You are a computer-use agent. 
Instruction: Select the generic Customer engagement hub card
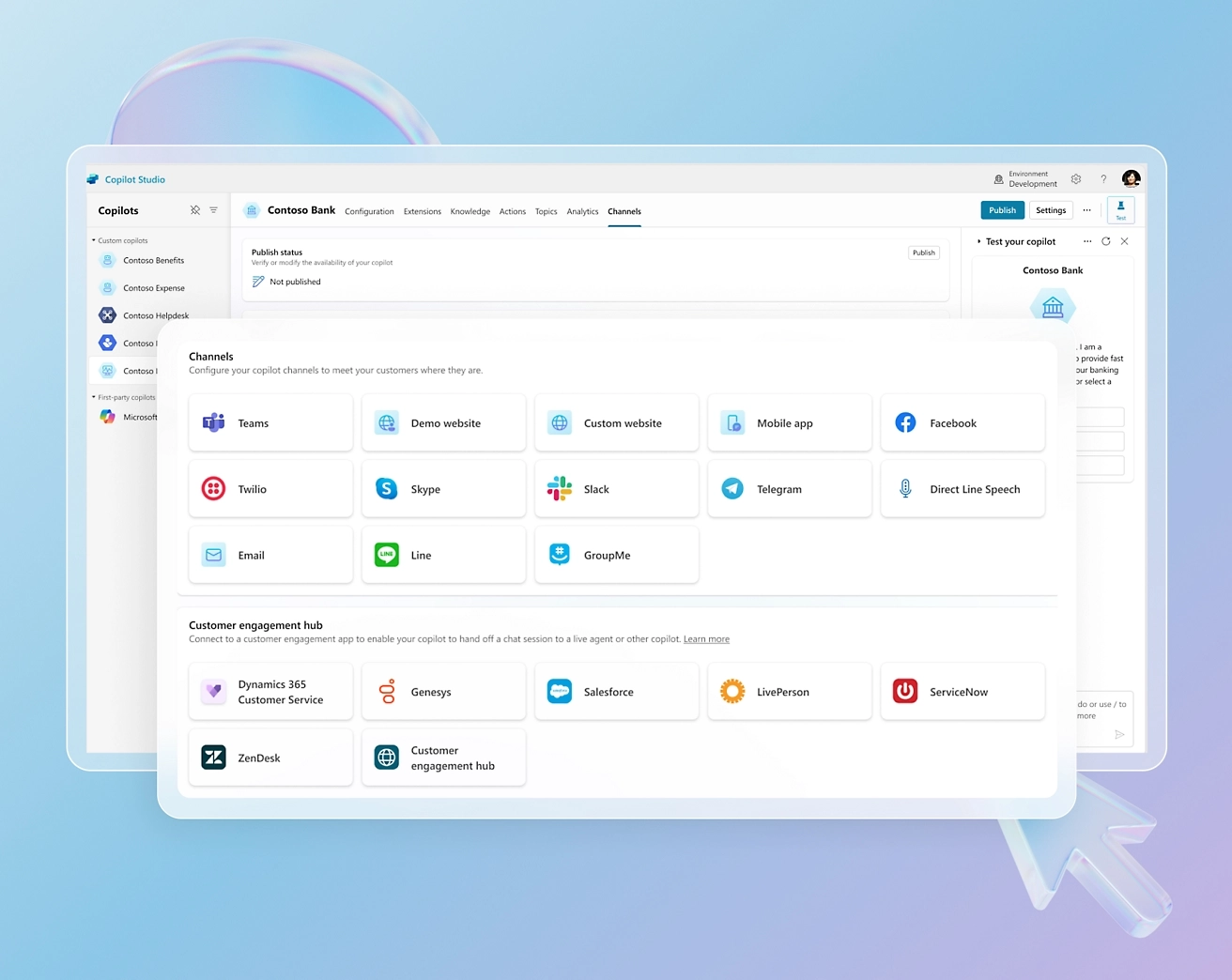[443, 758]
